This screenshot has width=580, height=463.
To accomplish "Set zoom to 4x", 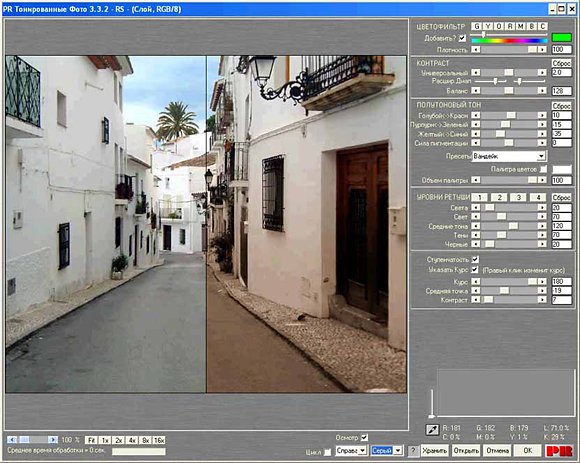I will pyautogui.click(x=132, y=440).
